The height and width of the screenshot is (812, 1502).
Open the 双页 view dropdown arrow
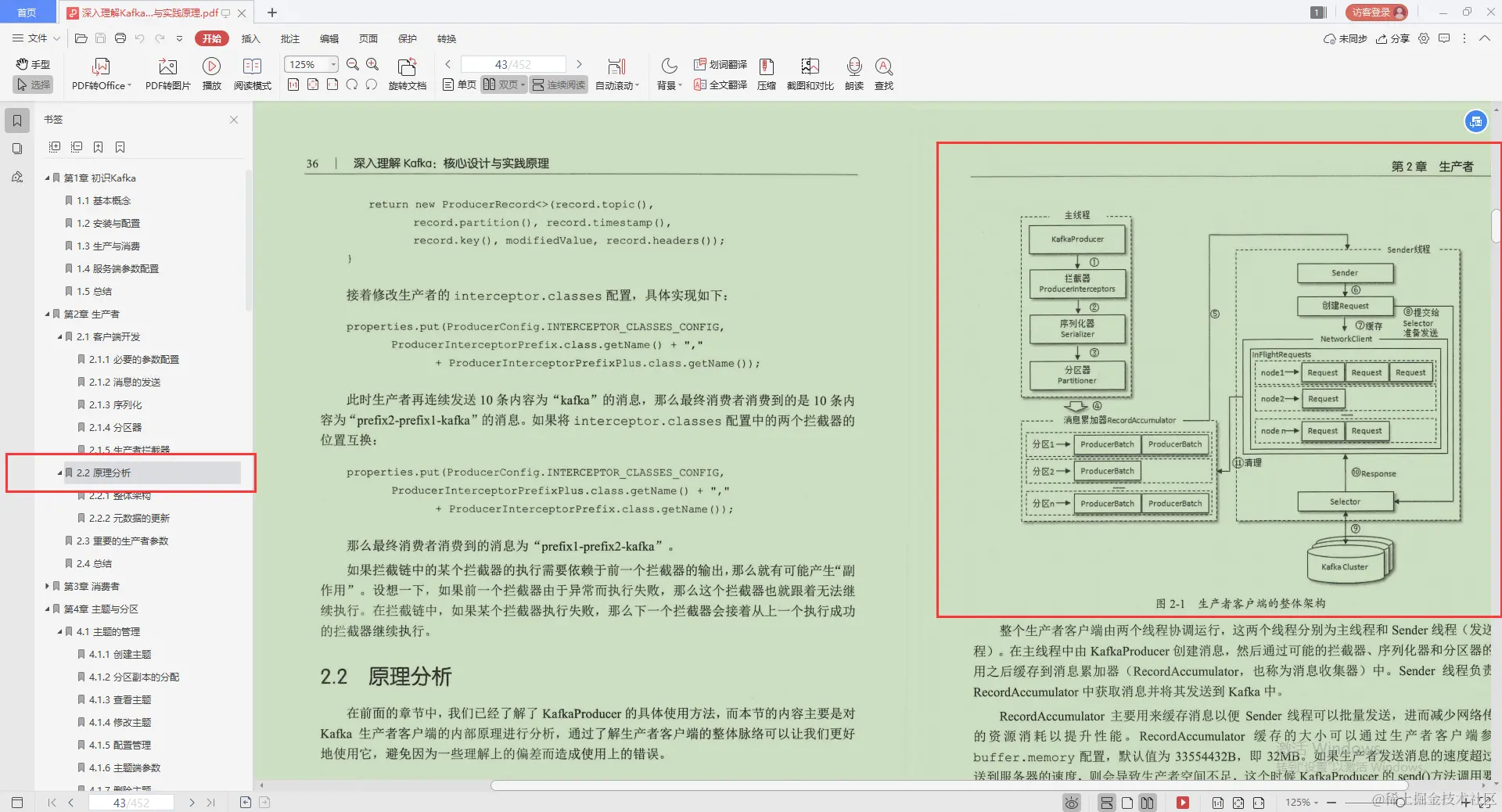coord(523,84)
